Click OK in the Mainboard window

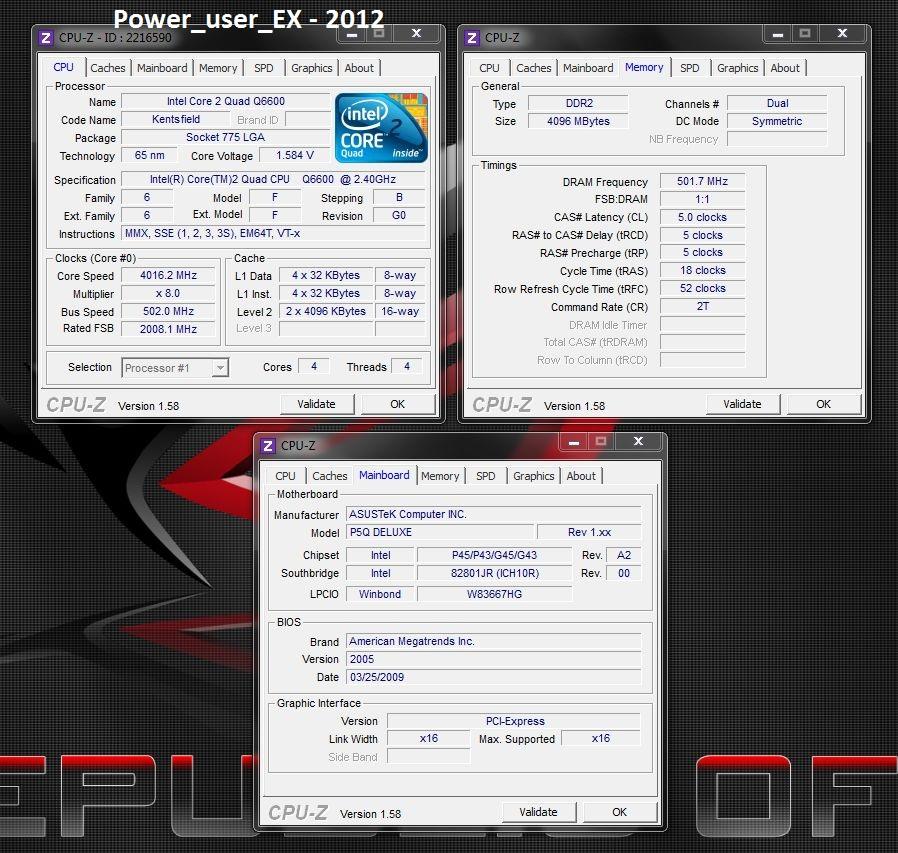pyautogui.click(x=620, y=812)
